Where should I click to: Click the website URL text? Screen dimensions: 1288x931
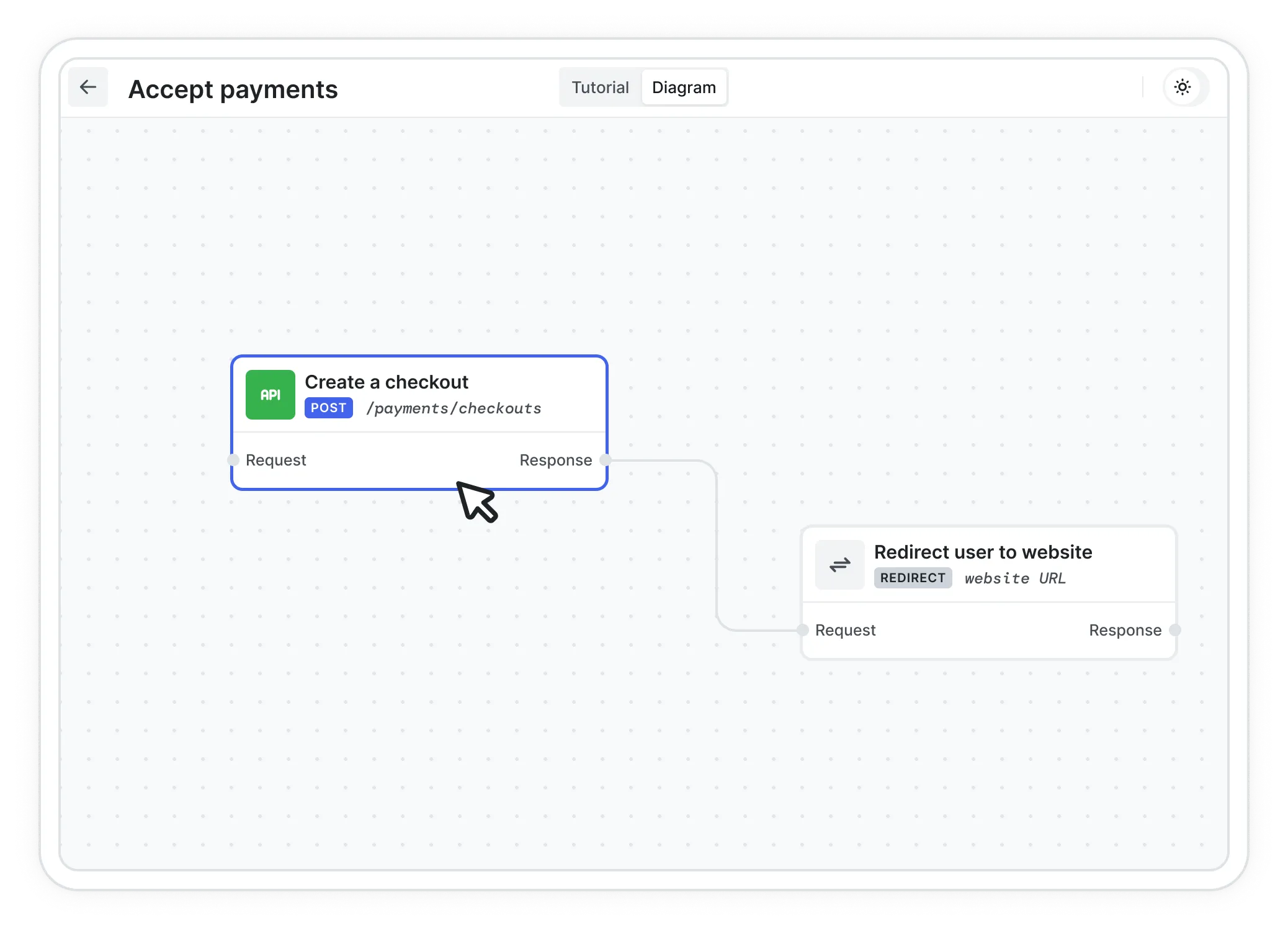pyautogui.click(x=1015, y=578)
